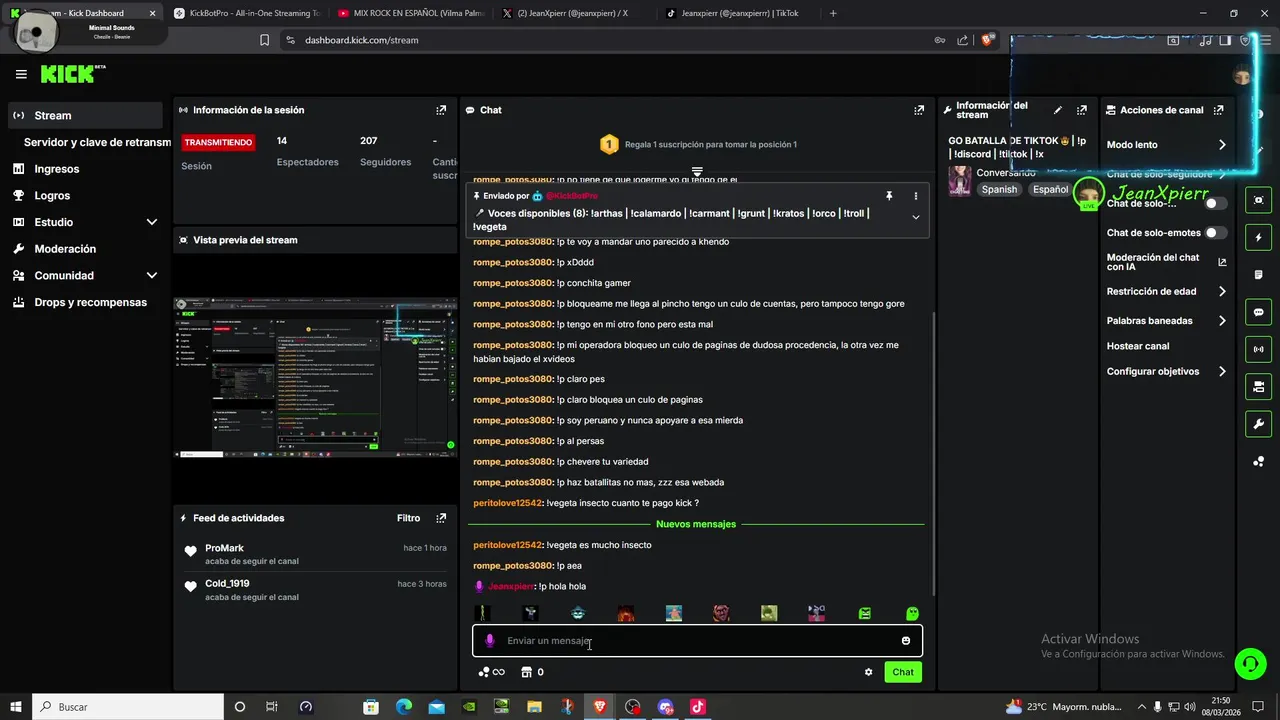1280x720 pixels.
Task: Open a new browser tab
Action: (x=833, y=13)
